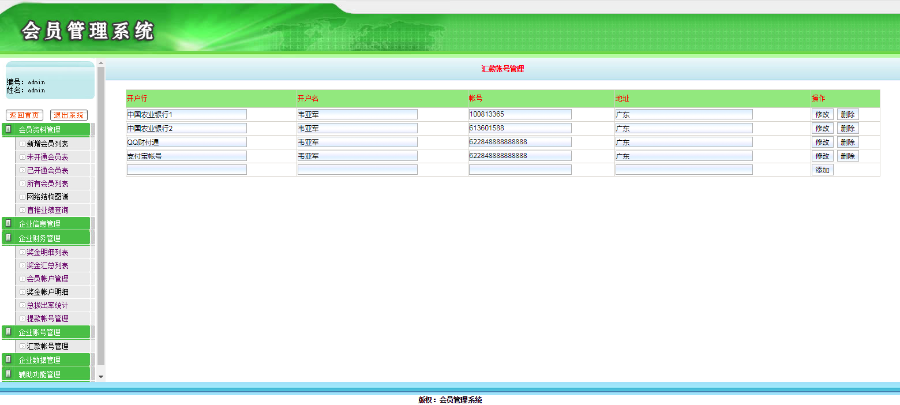Click the small icon beside 汇款帐号管理

[22, 346]
